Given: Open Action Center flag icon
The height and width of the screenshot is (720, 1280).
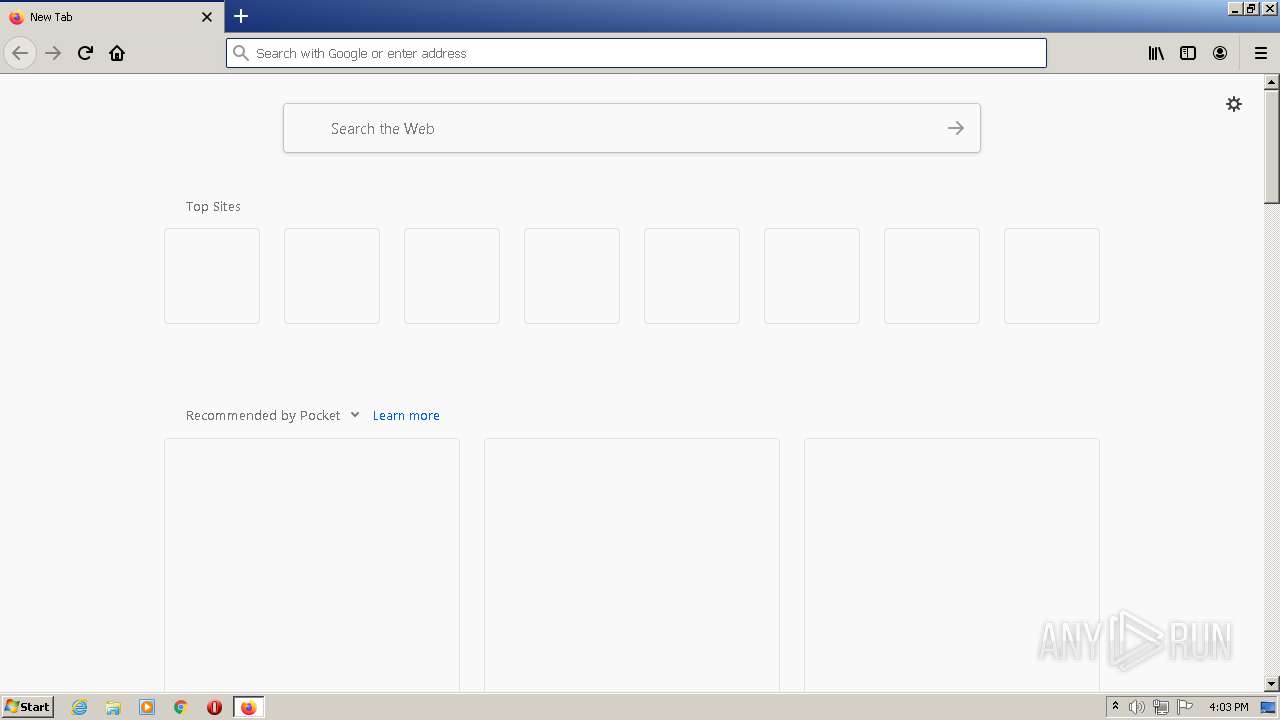Looking at the screenshot, I should [1185, 707].
